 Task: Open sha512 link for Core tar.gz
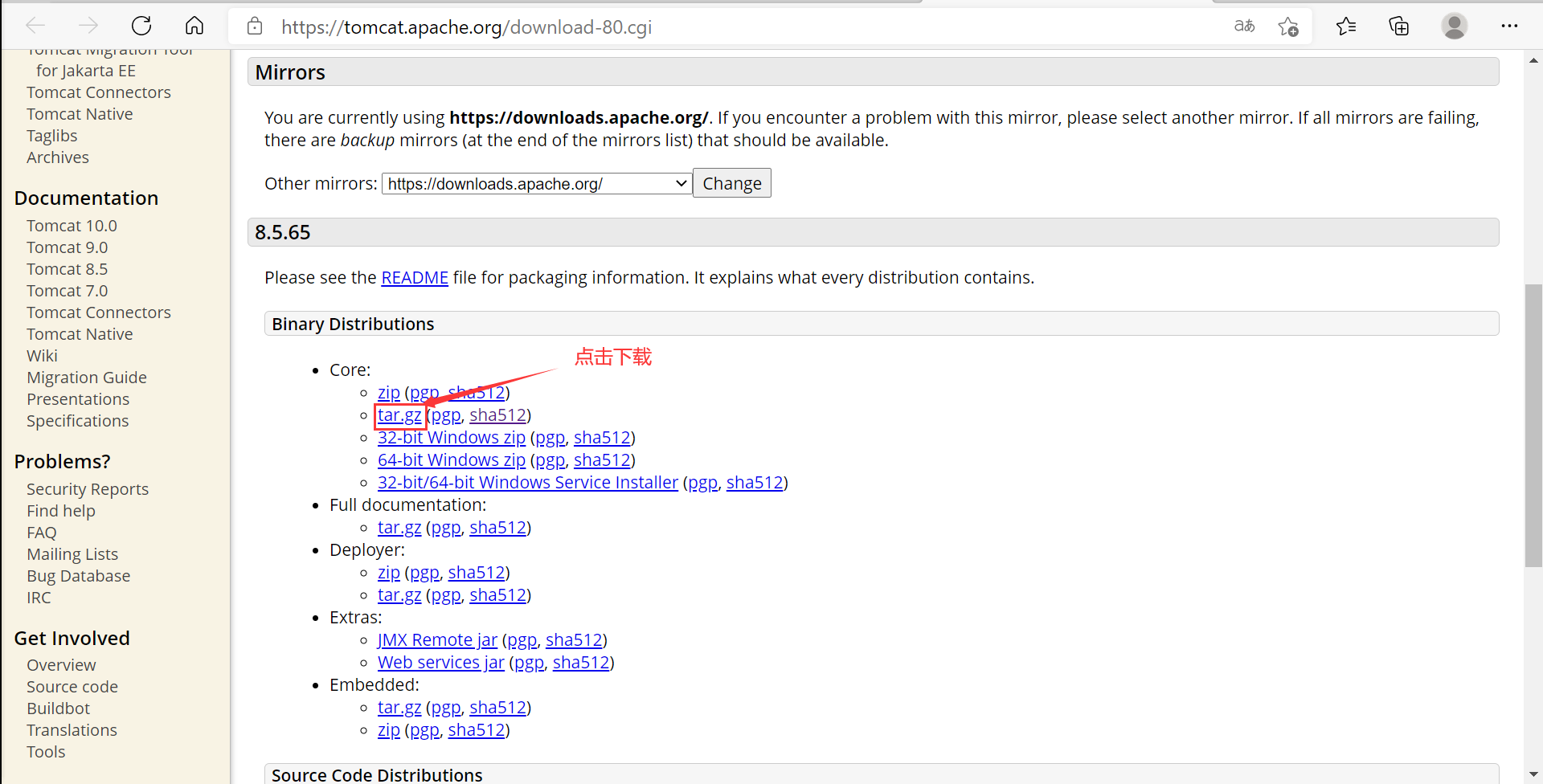click(498, 415)
